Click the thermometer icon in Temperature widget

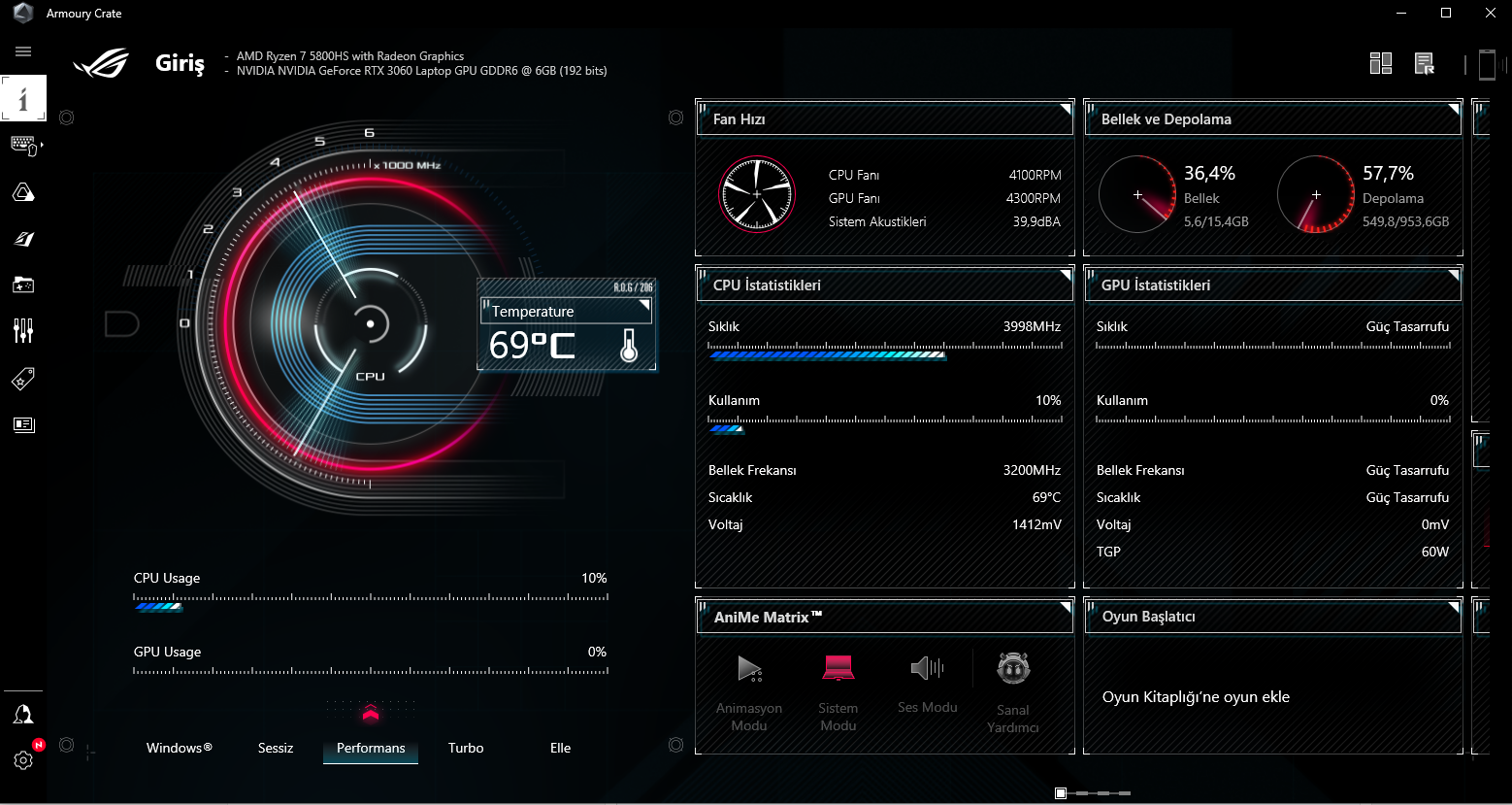point(629,345)
